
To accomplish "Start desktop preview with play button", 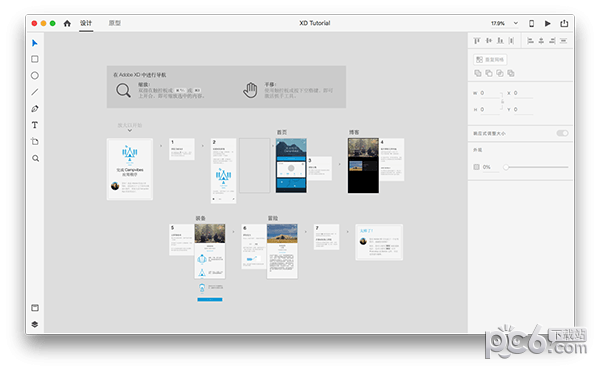I will tap(548, 23).
